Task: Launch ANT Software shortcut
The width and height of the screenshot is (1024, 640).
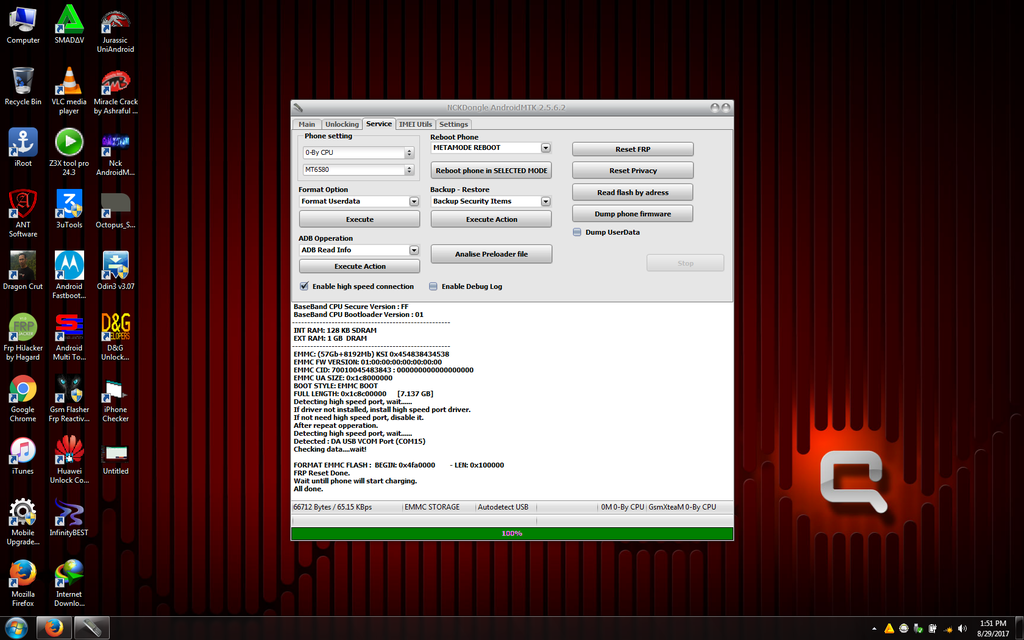Action: pyautogui.click(x=23, y=214)
